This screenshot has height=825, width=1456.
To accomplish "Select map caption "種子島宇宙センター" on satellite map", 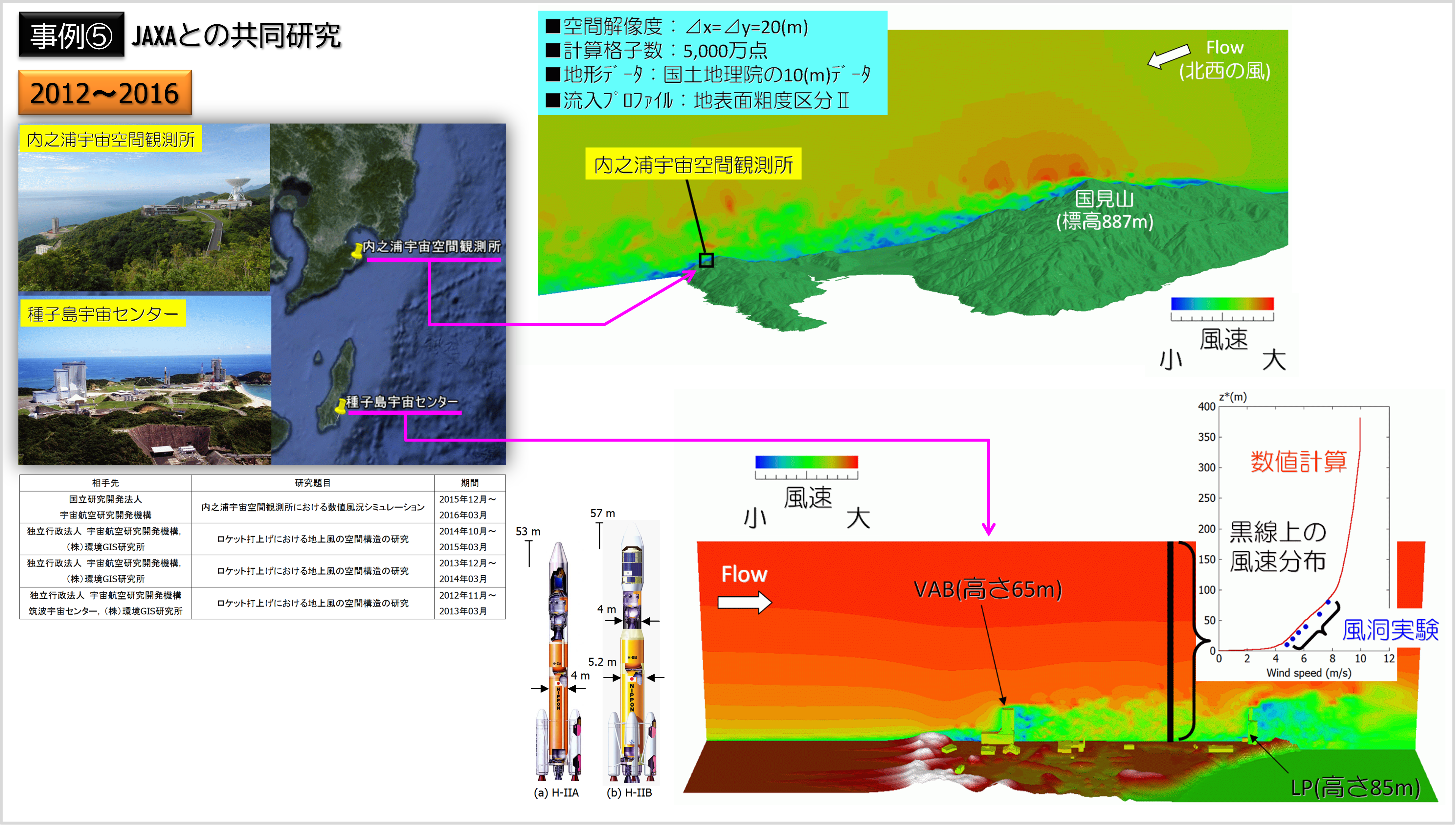I will click(402, 402).
